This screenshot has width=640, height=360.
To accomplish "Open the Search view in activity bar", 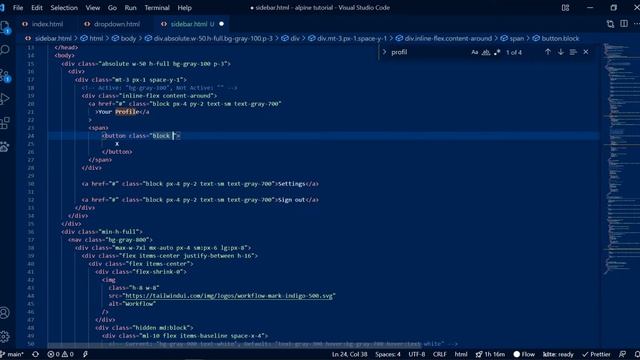I will [5, 50].
